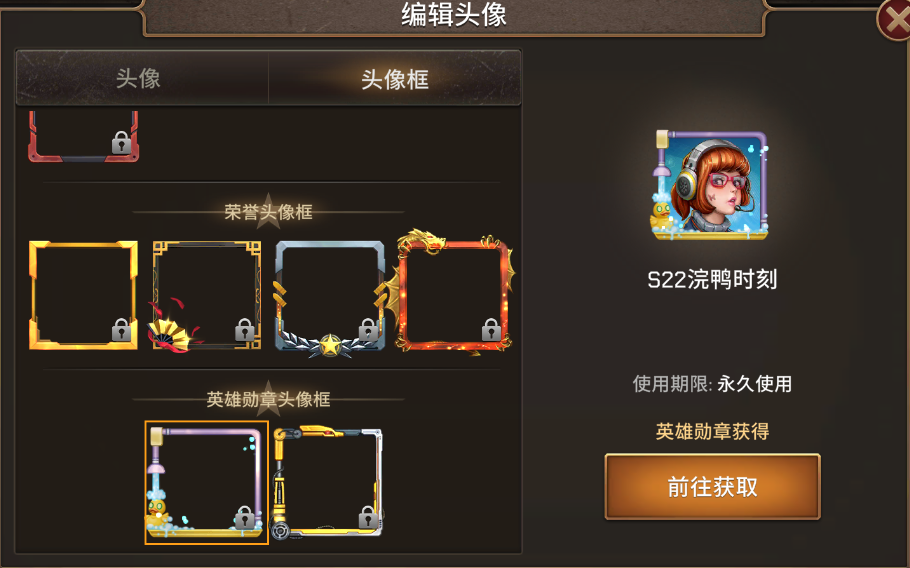Click lock icon on dragon frame
The width and height of the screenshot is (910, 568).
(491, 330)
